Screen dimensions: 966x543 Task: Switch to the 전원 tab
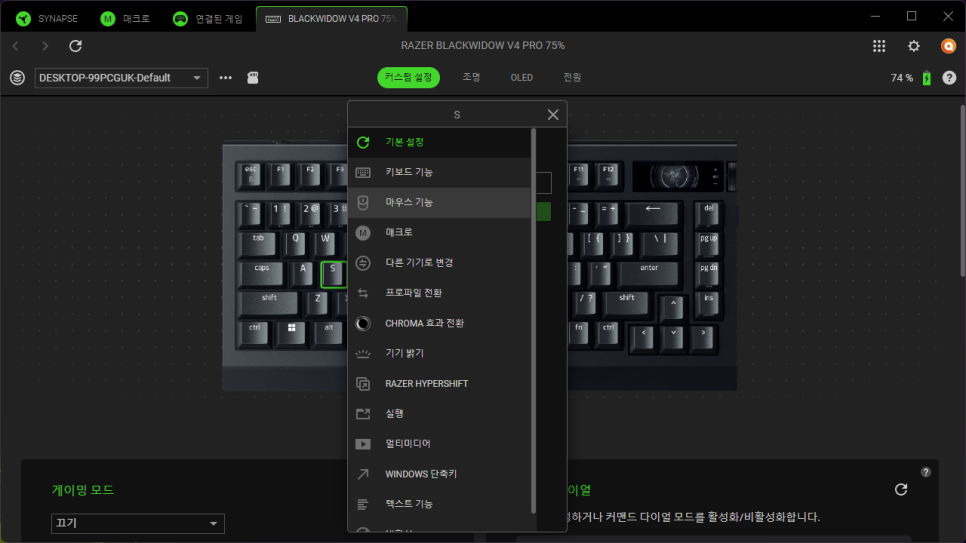(572, 78)
